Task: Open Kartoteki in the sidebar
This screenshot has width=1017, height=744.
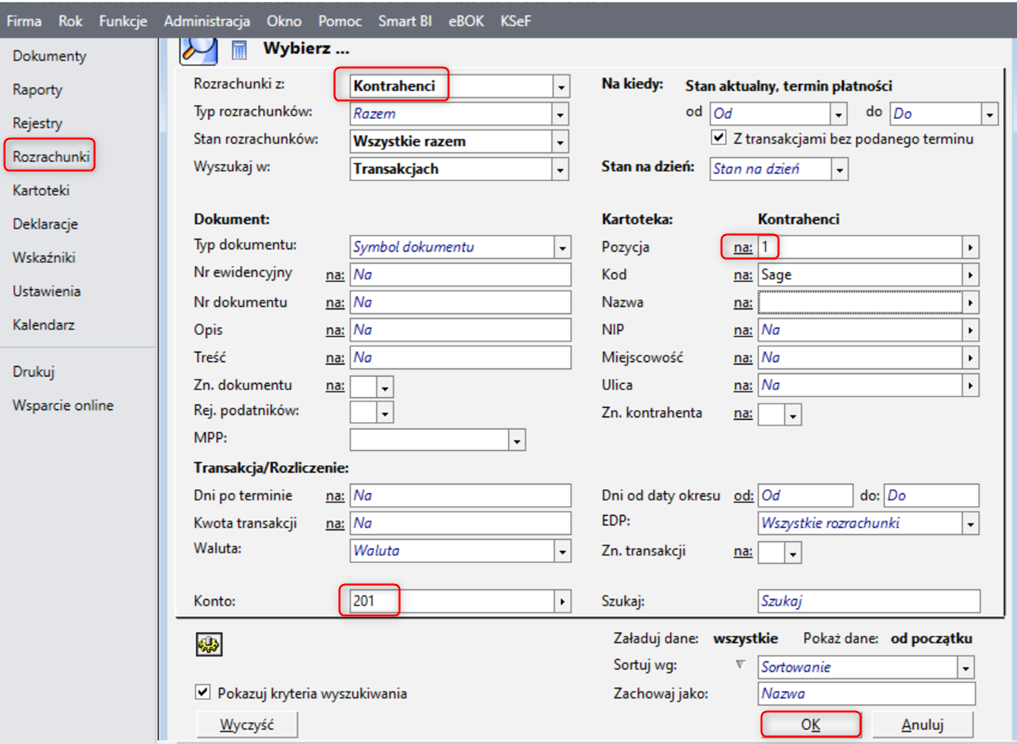Action: (41, 190)
